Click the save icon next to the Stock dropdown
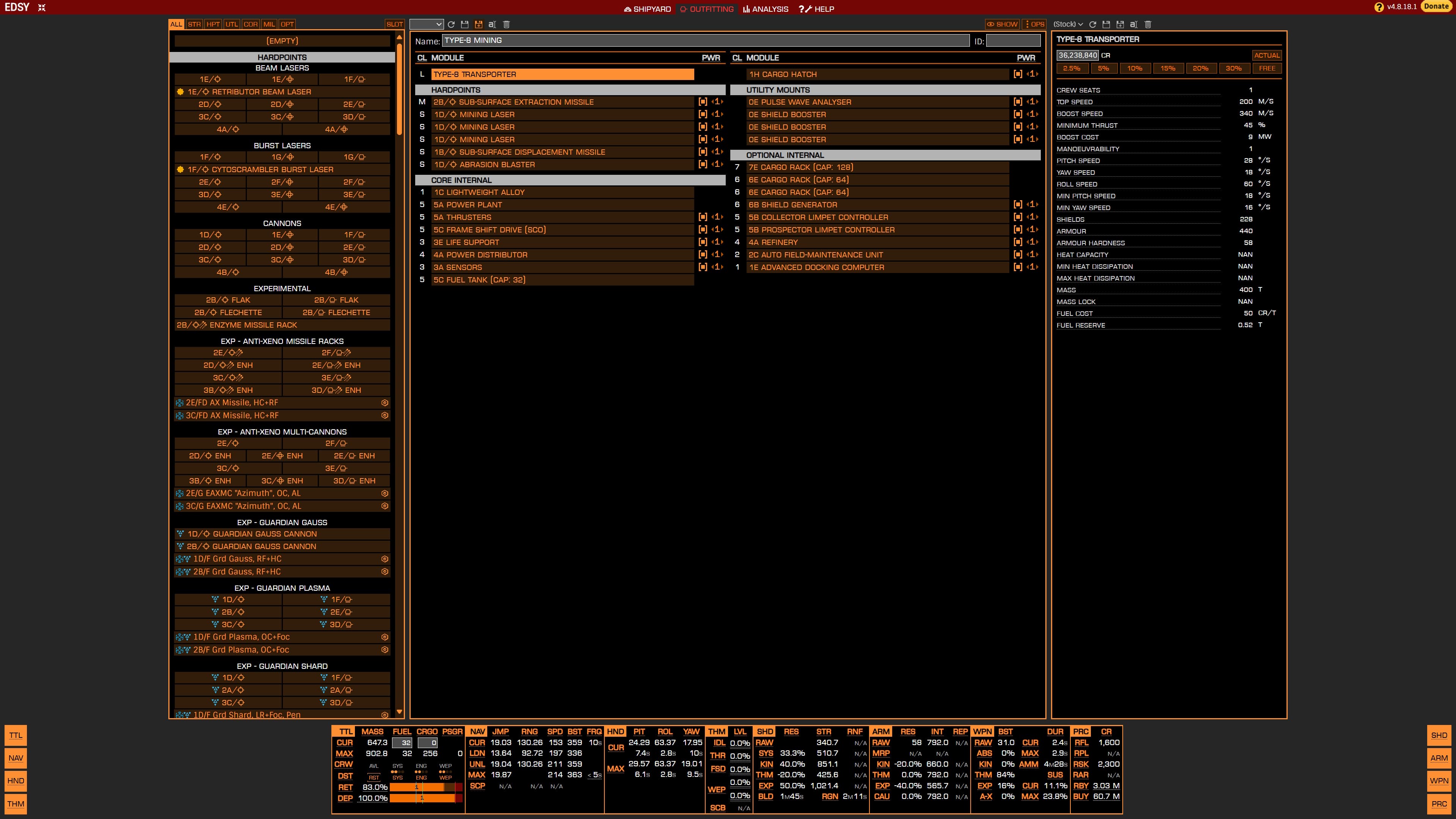Image resolution: width=1456 pixels, height=819 pixels. click(1106, 24)
